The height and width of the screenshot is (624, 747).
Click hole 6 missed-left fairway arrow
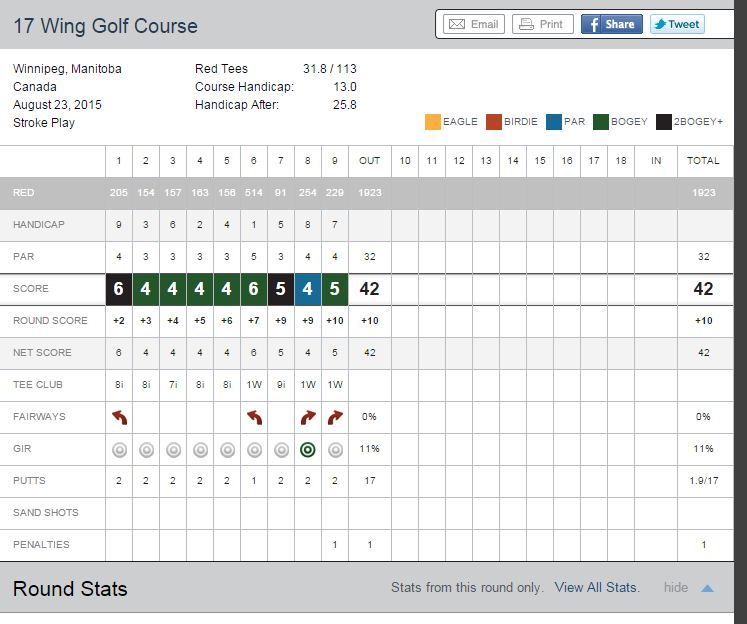click(x=254, y=417)
